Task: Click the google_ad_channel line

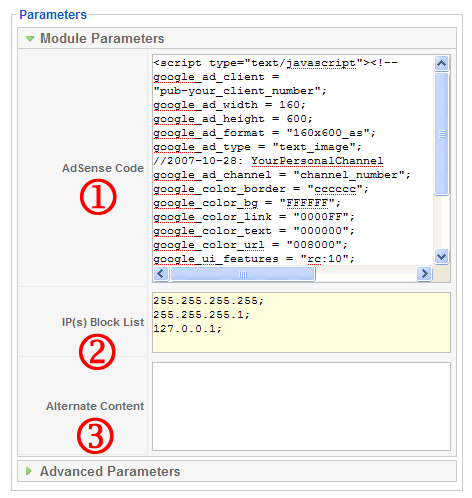Action: click(282, 175)
